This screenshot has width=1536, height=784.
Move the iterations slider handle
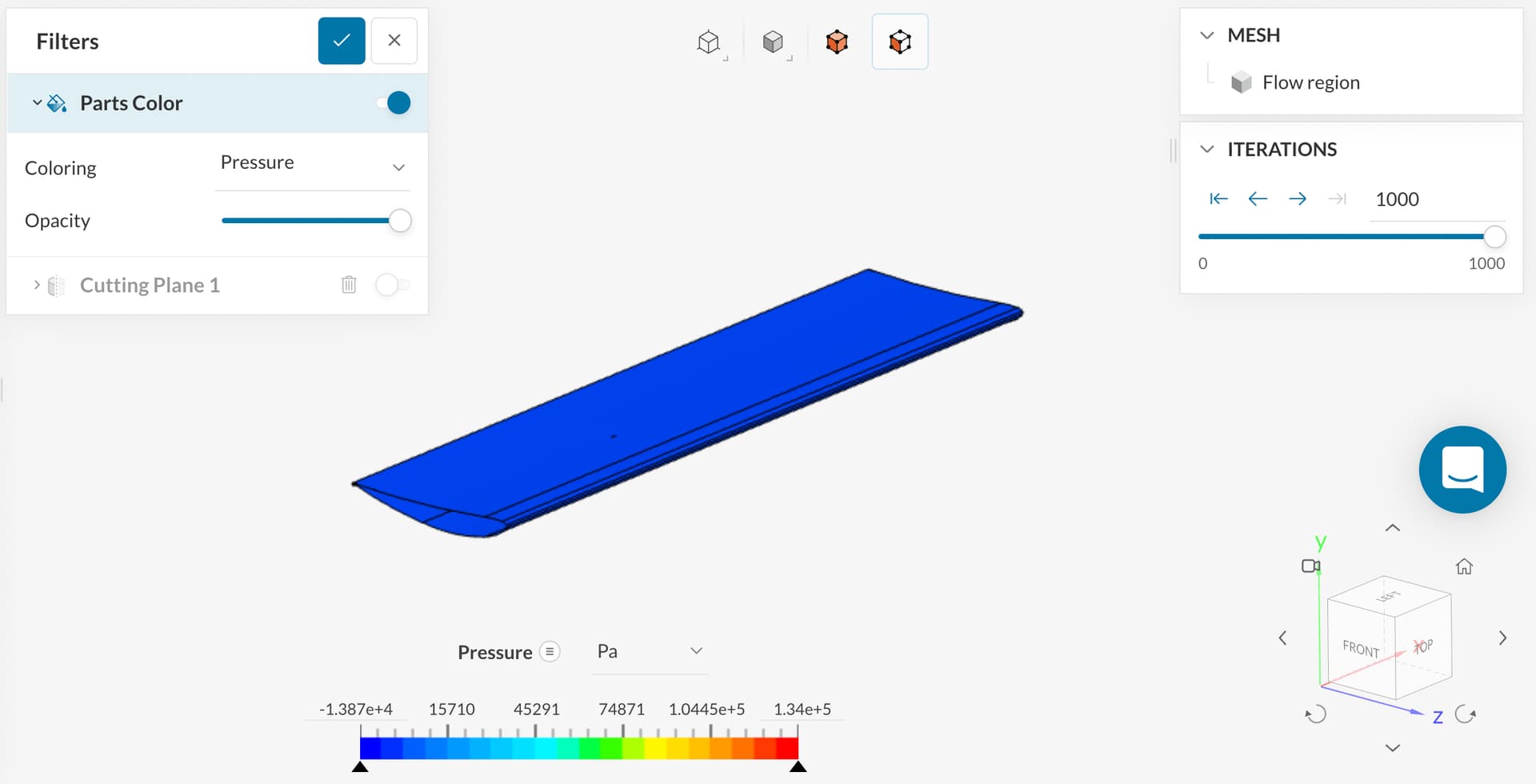[x=1494, y=237]
